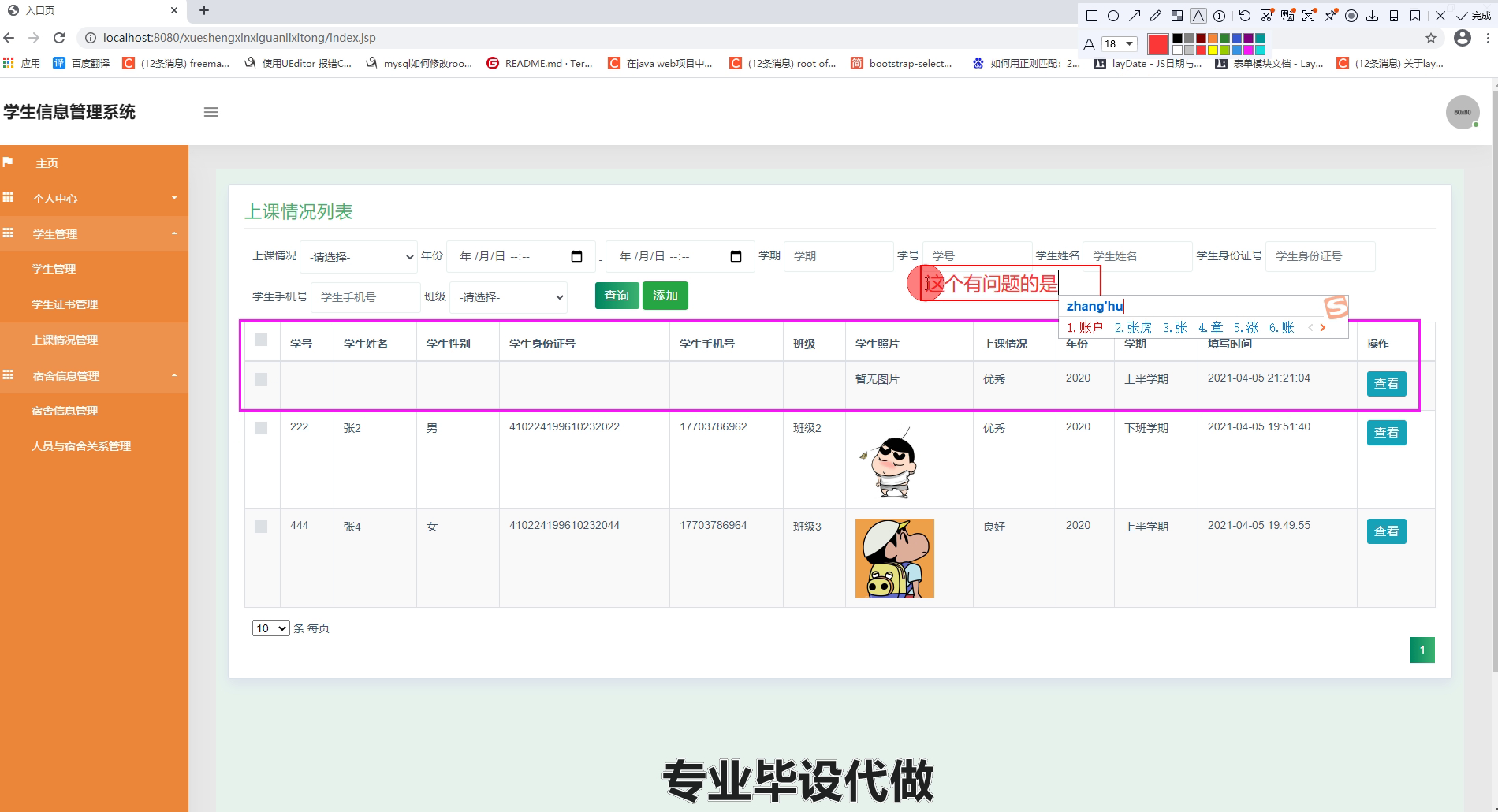Image resolution: width=1498 pixels, height=812 pixels.
Task: Open the 上课情况 filter dropdown
Action: coord(359,256)
